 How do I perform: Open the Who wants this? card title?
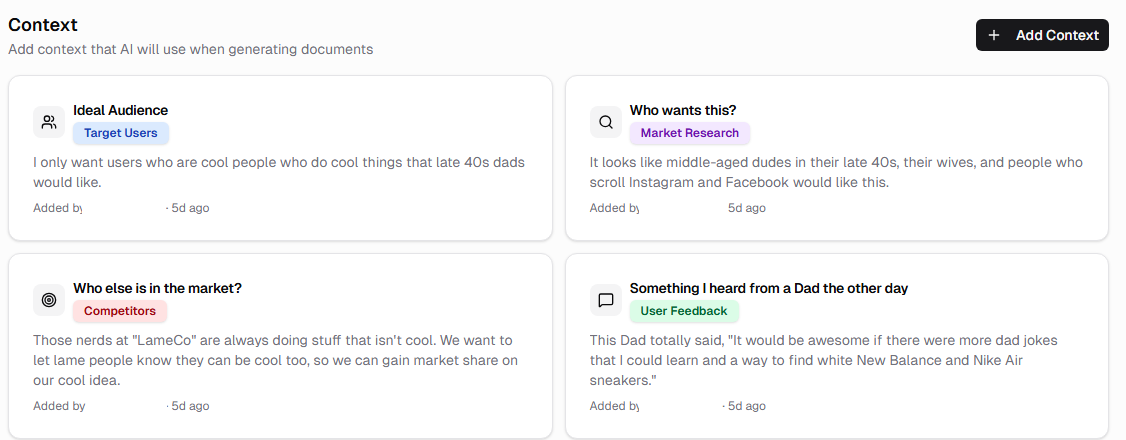683,110
